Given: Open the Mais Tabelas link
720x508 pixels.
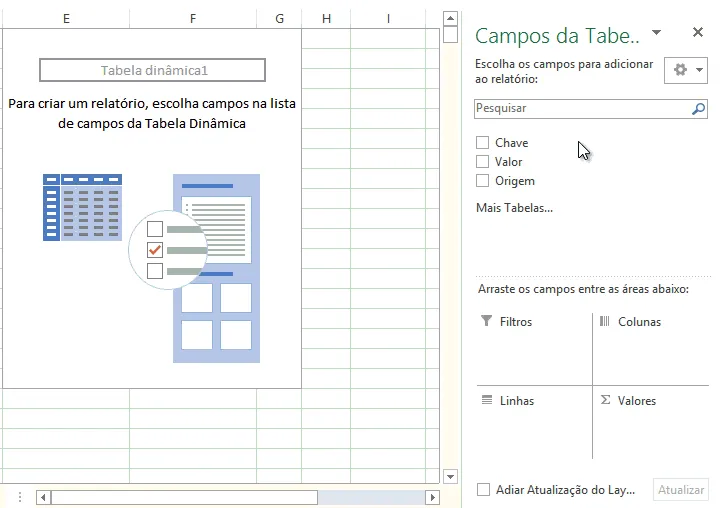Looking at the screenshot, I should point(514,208).
